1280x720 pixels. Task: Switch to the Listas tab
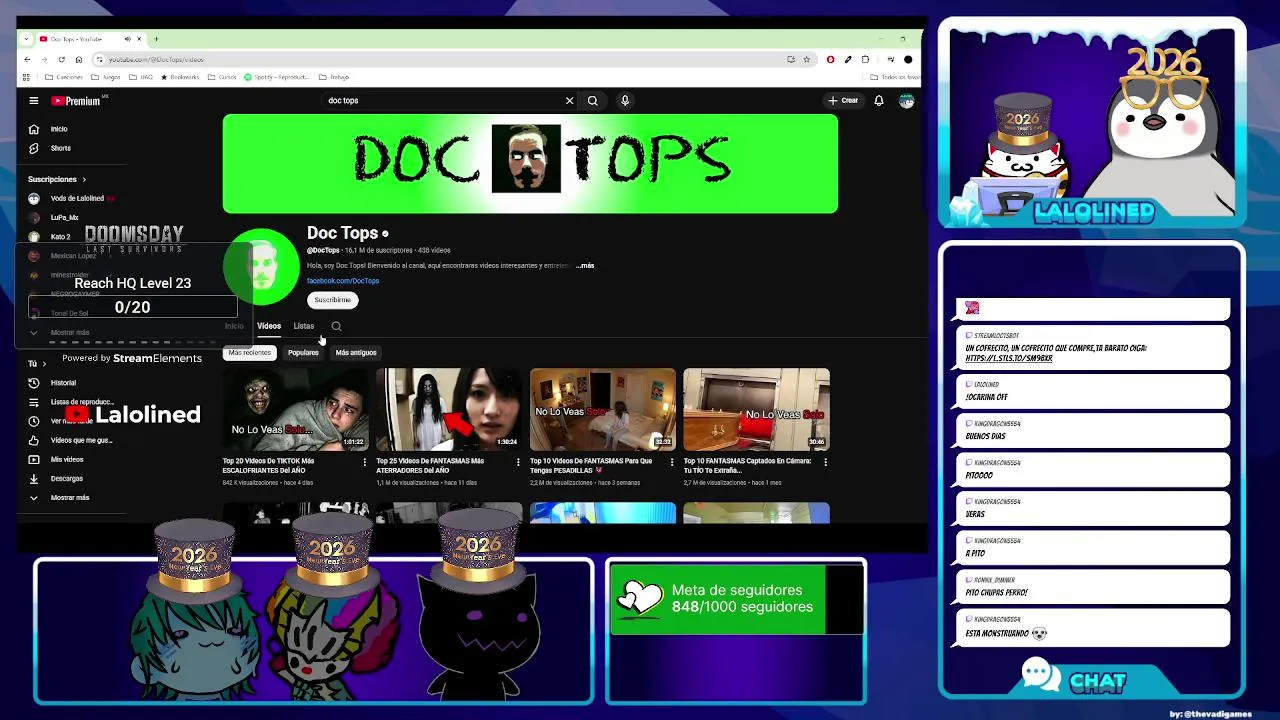303,326
